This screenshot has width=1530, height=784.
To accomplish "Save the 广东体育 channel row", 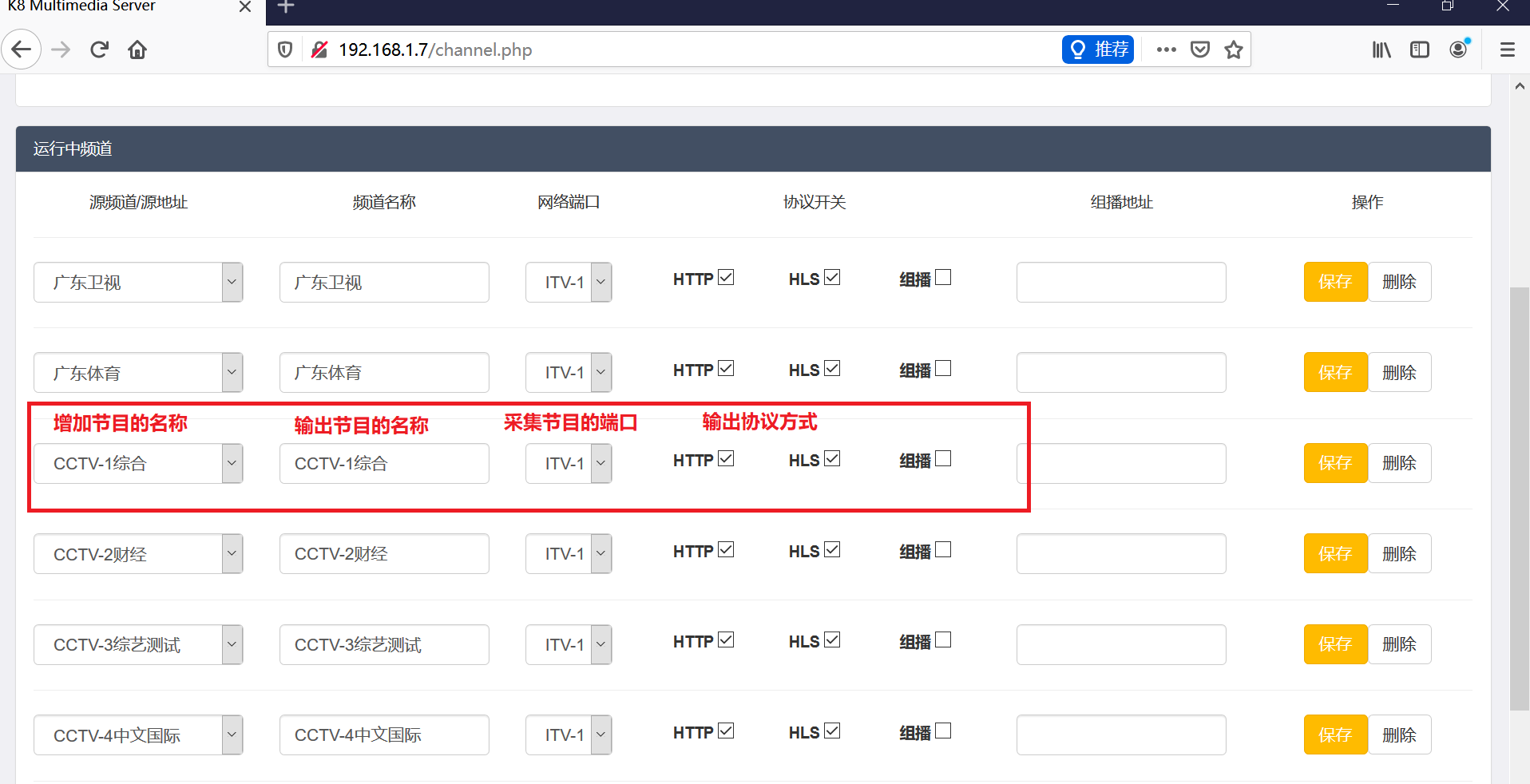I will (x=1335, y=373).
